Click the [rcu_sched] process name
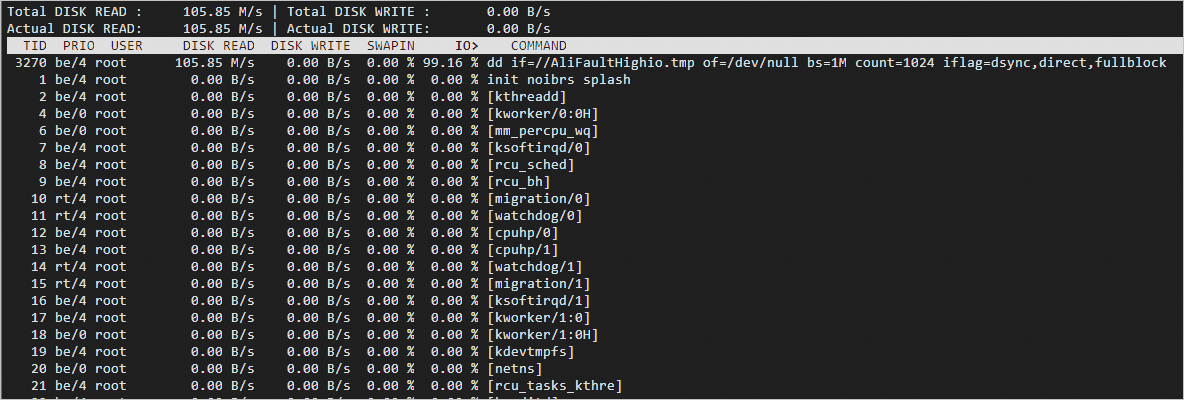 pyautogui.click(x=530, y=165)
